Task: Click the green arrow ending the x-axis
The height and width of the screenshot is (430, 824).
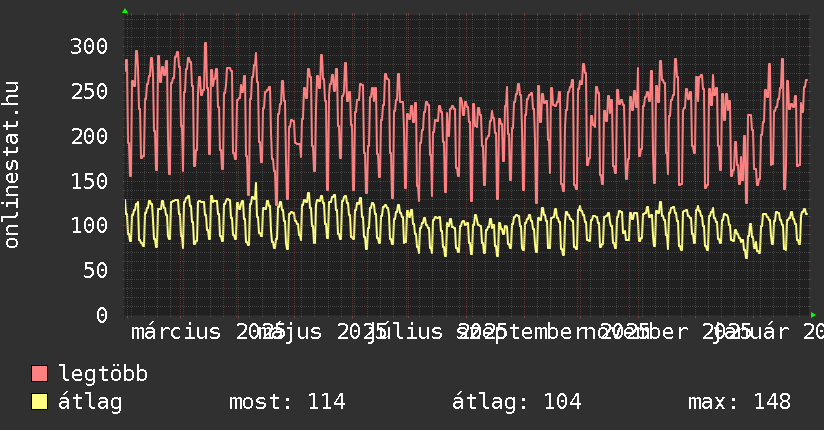Action: [813, 315]
